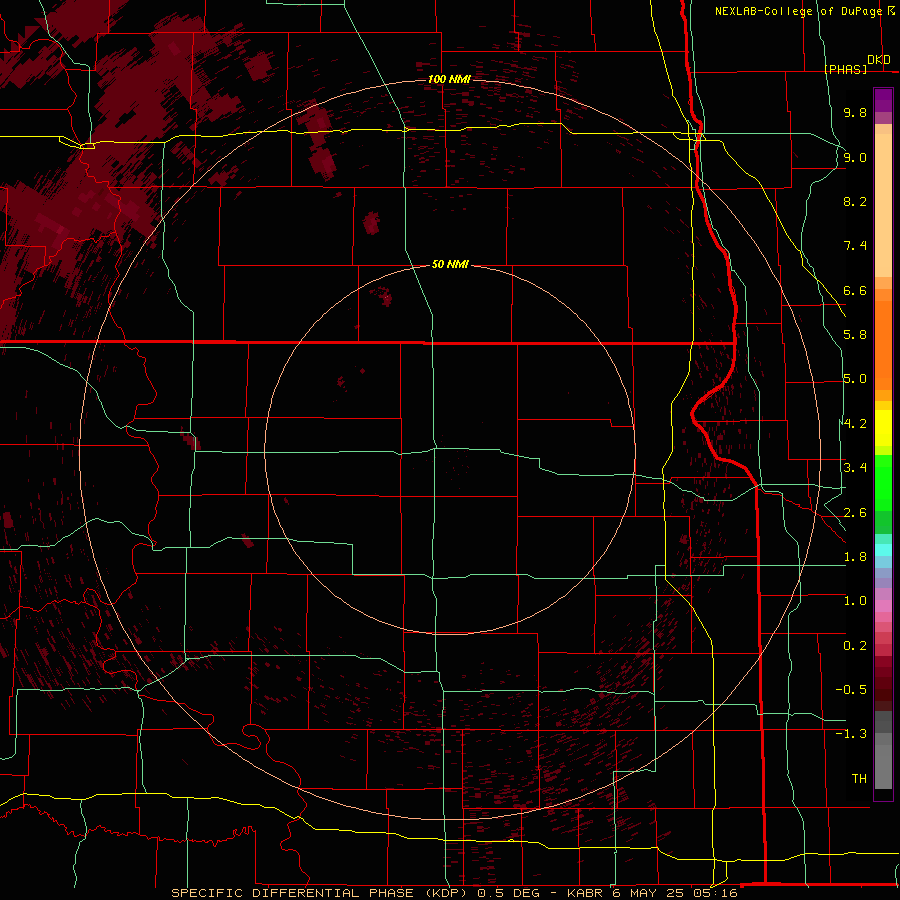Pick the purple segment of the color bar
Screen dimensions: 900x900
pyautogui.click(x=883, y=101)
